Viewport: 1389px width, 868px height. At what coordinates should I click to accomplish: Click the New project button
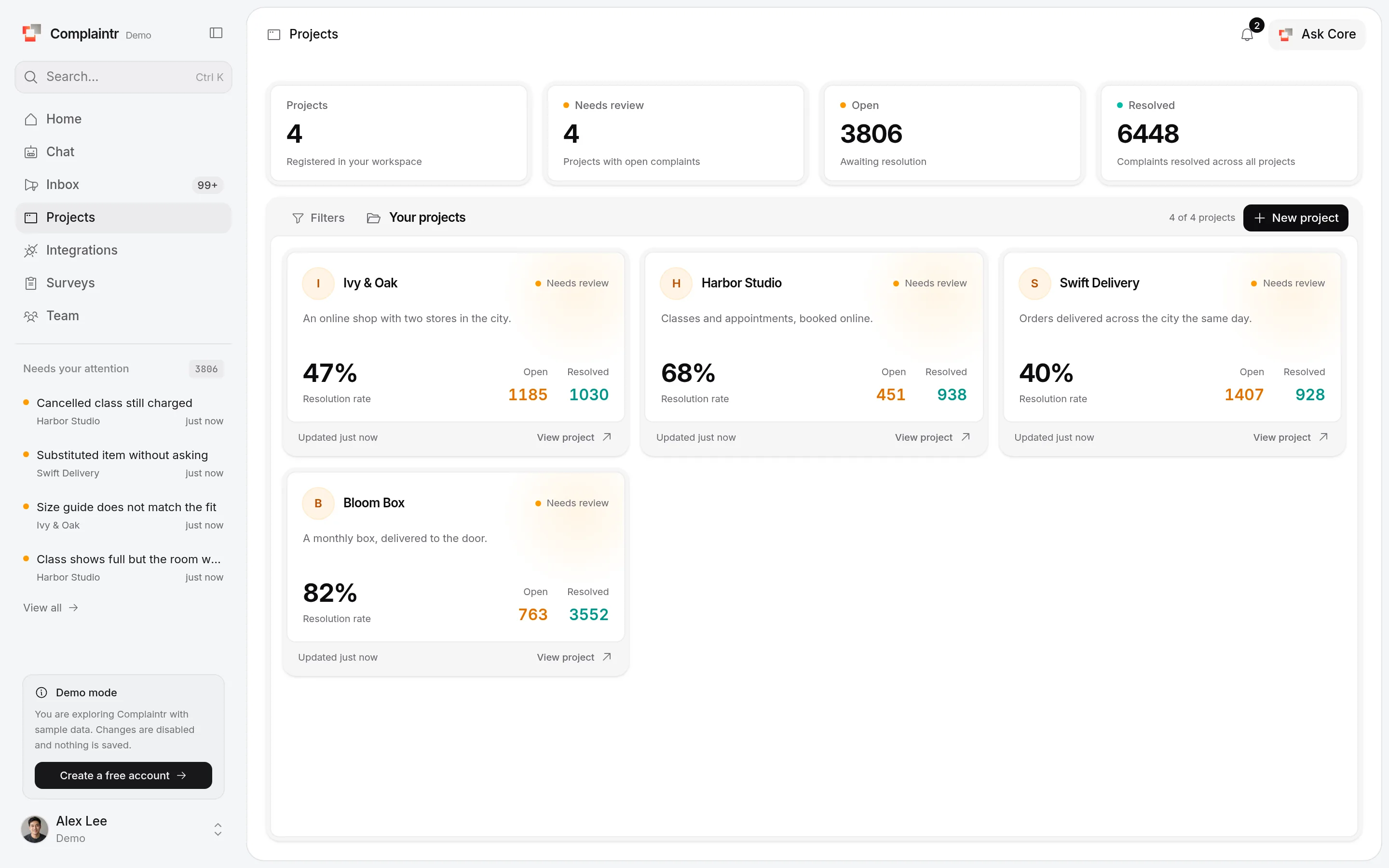pyautogui.click(x=1295, y=218)
